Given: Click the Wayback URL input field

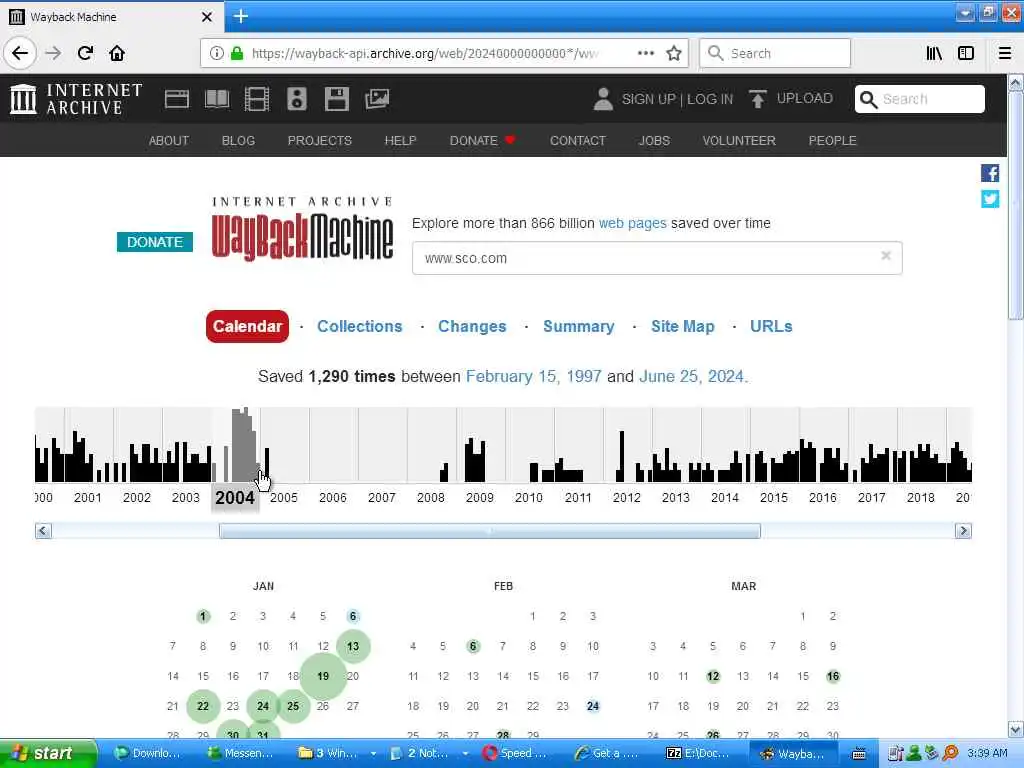Looking at the screenshot, I should 657,258.
